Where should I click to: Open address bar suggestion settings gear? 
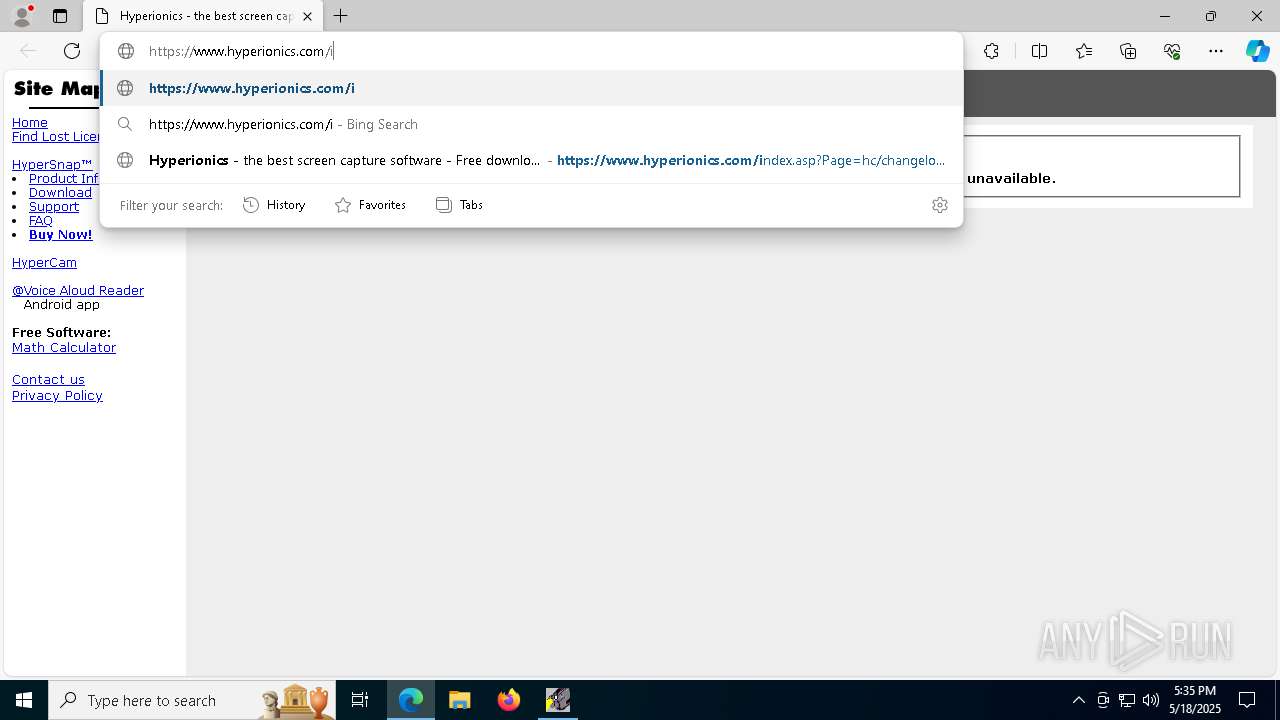pos(939,205)
